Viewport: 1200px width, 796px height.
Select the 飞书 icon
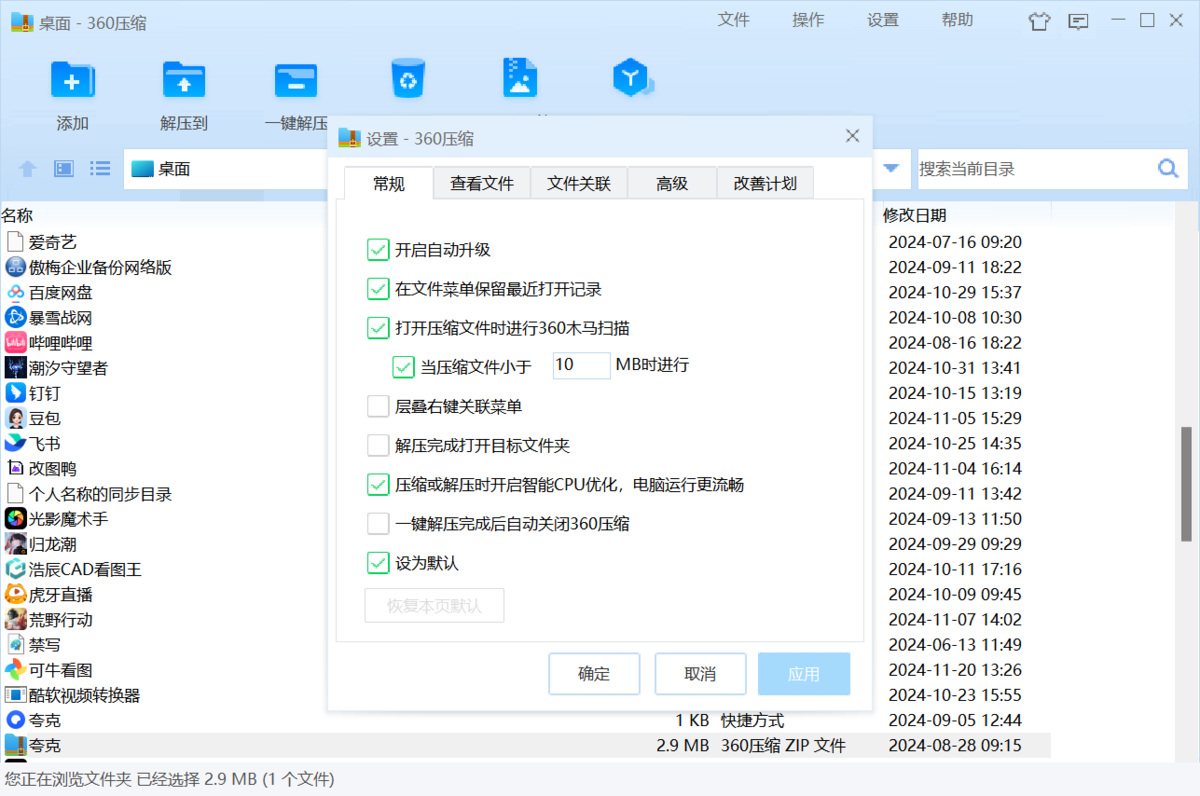15,443
